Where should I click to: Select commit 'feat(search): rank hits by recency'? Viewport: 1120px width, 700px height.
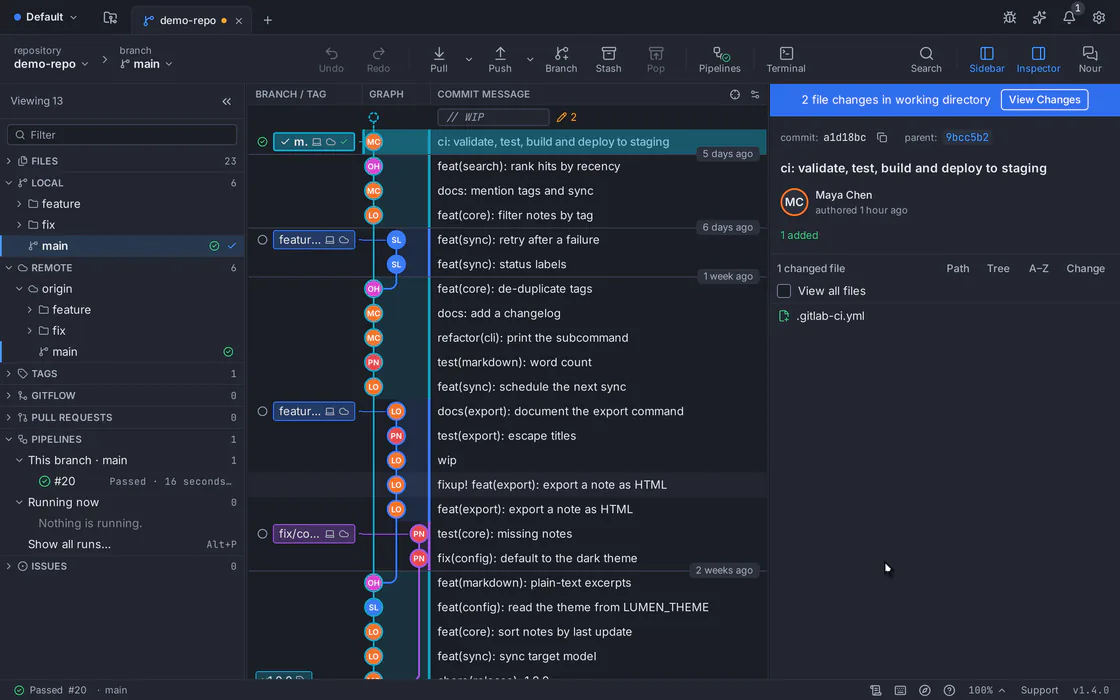point(528,166)
